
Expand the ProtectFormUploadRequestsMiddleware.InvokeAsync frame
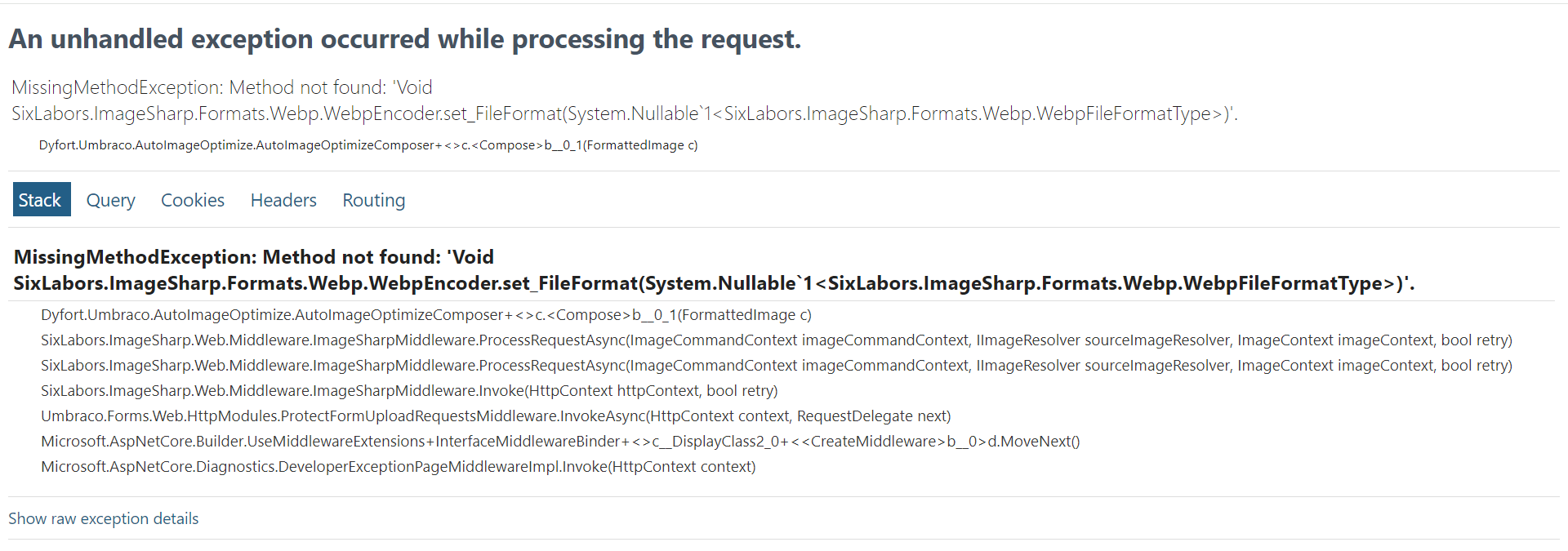coord(496,416)
